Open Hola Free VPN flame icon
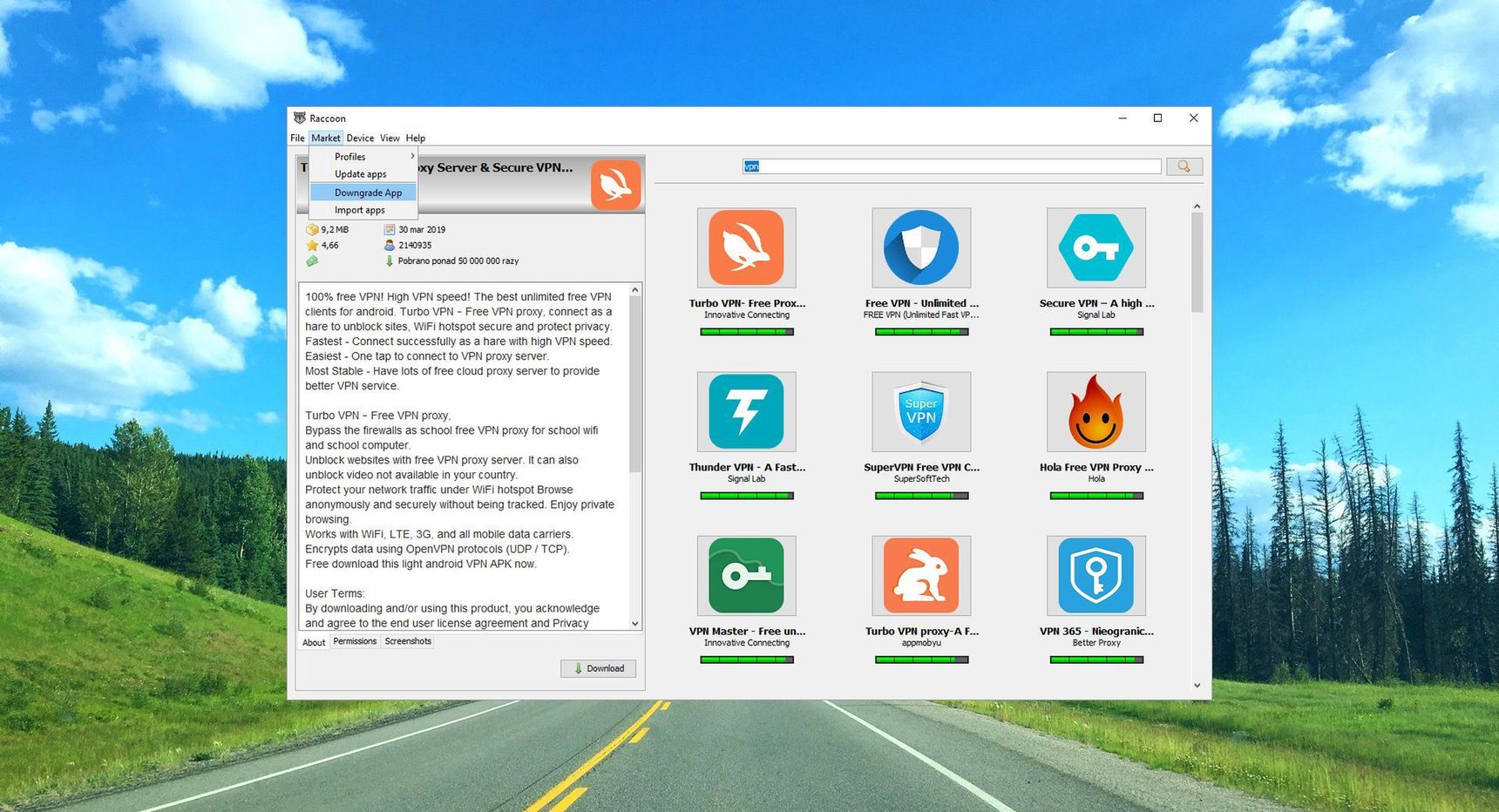This screenshot has height=812, width=1499. tap(1096, 411)
